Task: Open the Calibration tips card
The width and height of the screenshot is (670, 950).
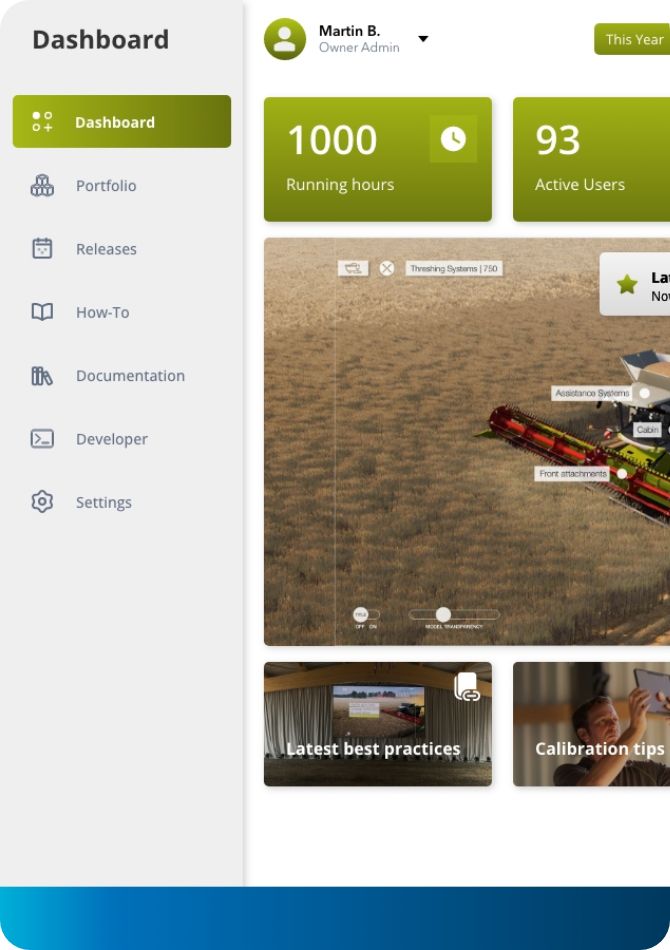Action: (x=591, y=724)
